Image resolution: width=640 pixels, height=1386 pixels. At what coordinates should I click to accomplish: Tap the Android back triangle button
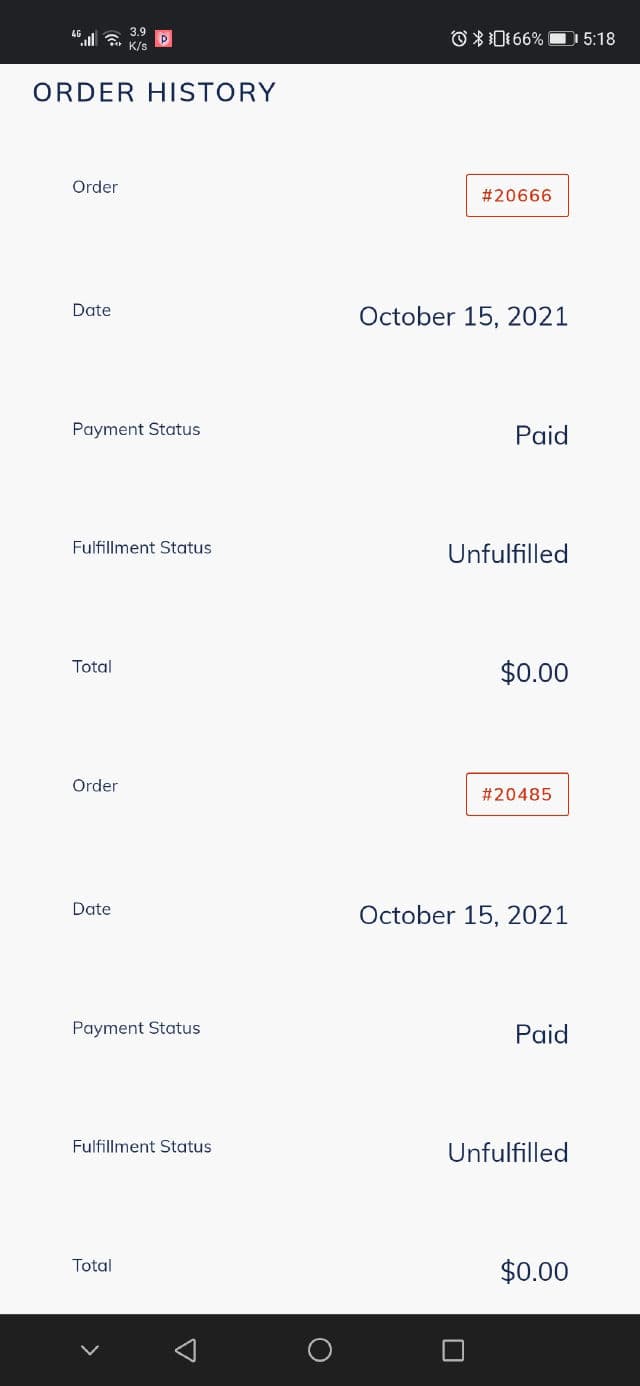(185, 1350)
